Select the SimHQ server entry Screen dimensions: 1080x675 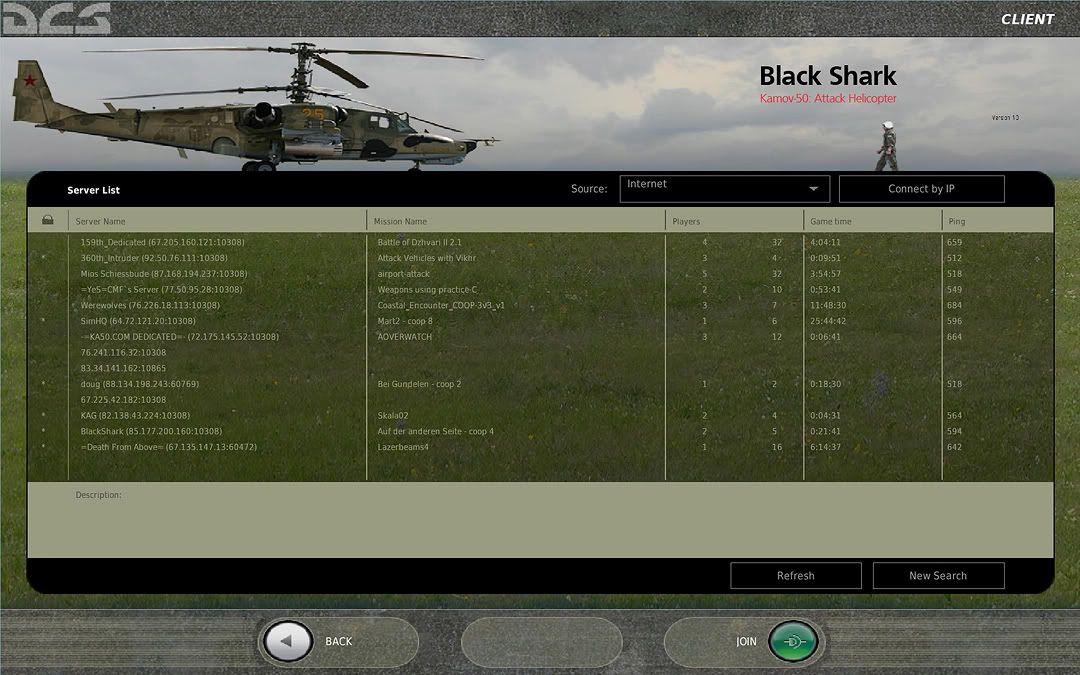pyautogui.click(x=138, y=321)
